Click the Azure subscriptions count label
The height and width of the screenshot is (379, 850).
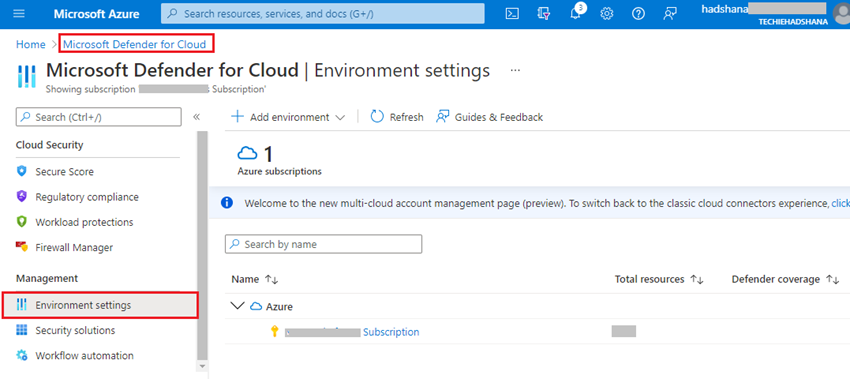[279, 171]
